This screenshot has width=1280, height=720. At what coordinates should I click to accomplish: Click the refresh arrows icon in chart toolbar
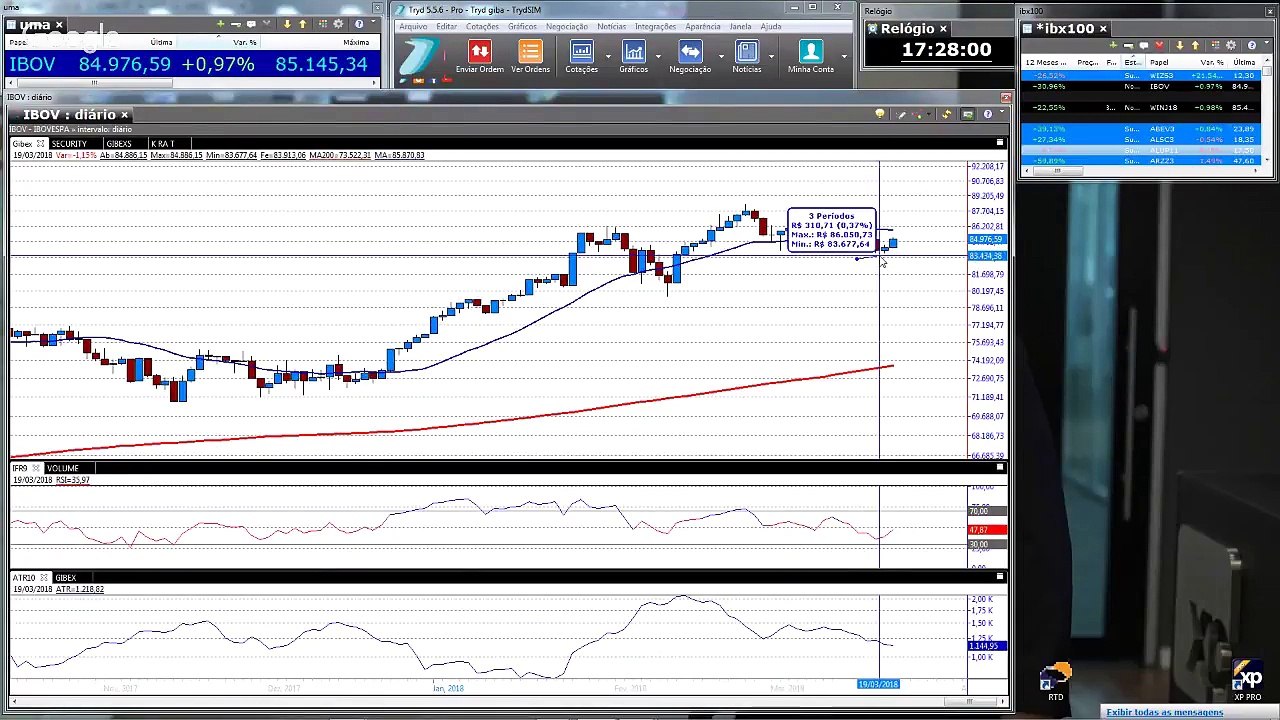(x=946, y=115)
